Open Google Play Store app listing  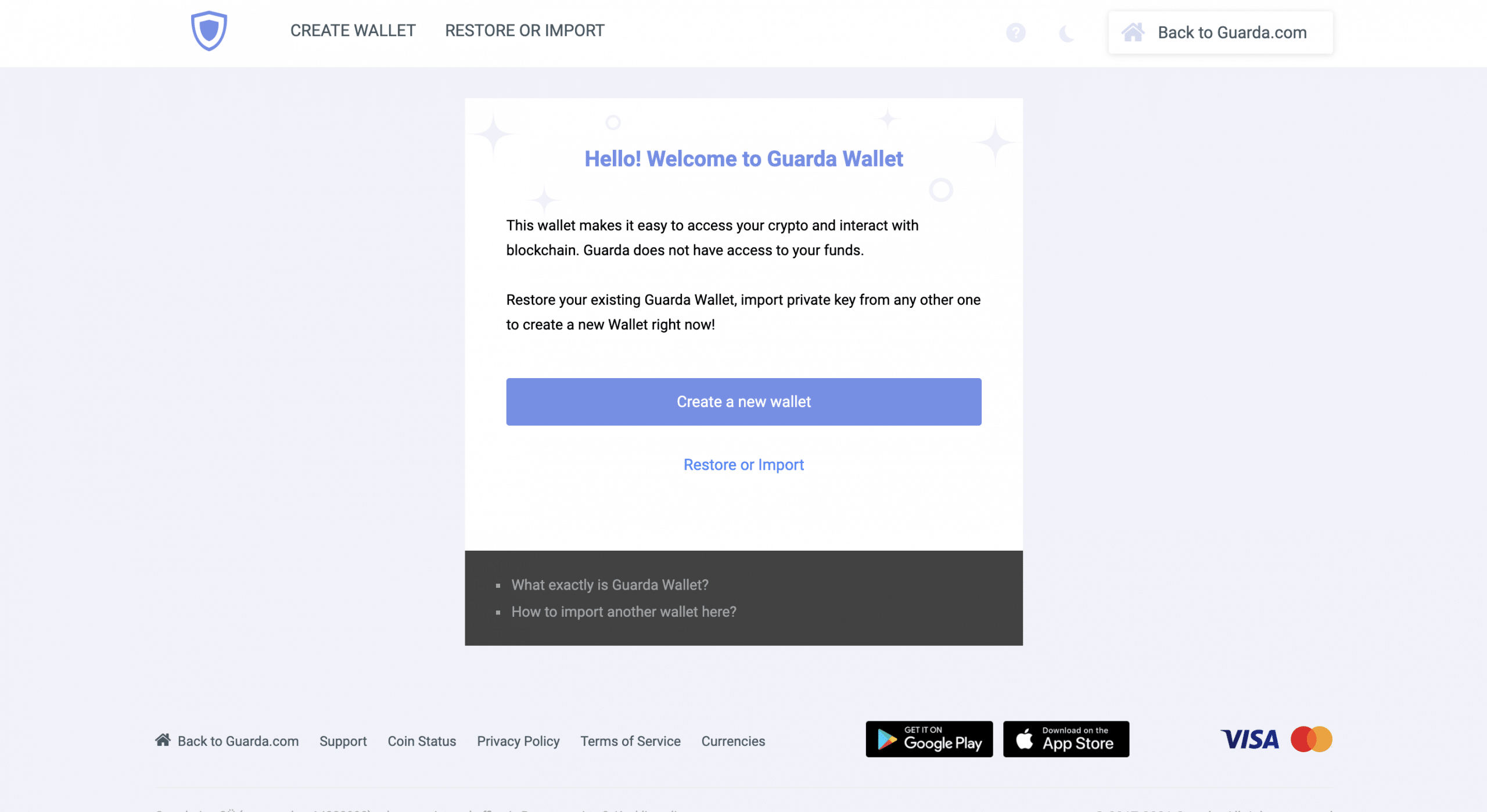[x=929, y=739]
